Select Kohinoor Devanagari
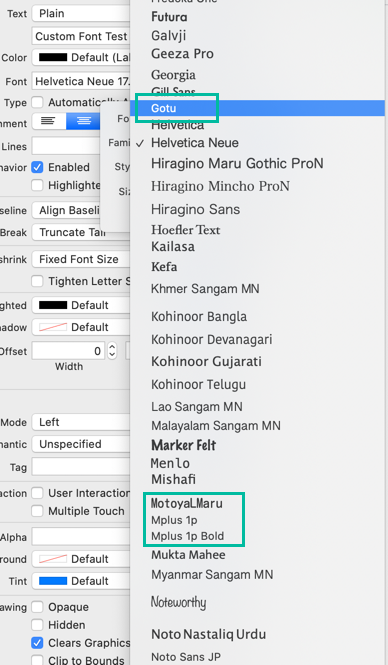The image size is (388, 665). tap(212, 339)
